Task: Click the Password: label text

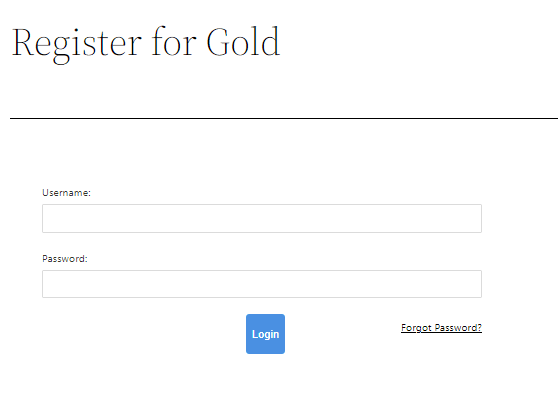Action: [x=65, y=258]
